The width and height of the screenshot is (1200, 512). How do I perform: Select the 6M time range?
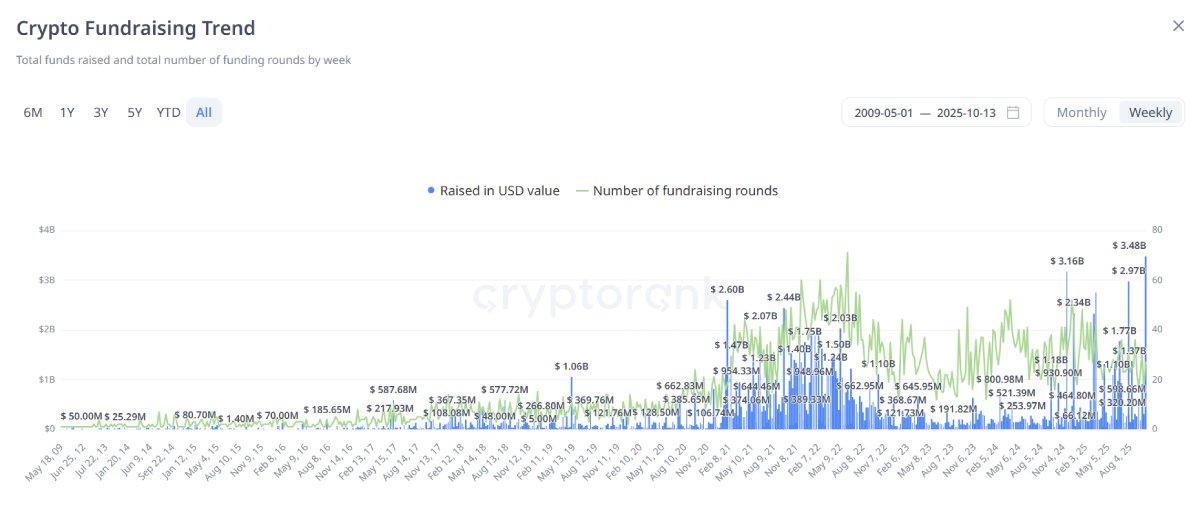coord(33,112)
